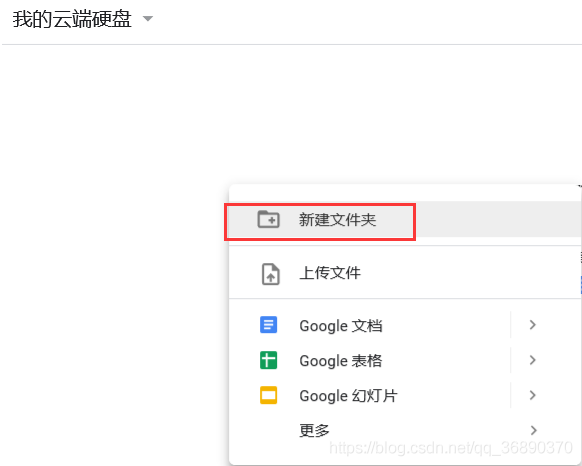Expand the 更多 submenu chevron
582x466 pixels.
(x=533, y=430)
